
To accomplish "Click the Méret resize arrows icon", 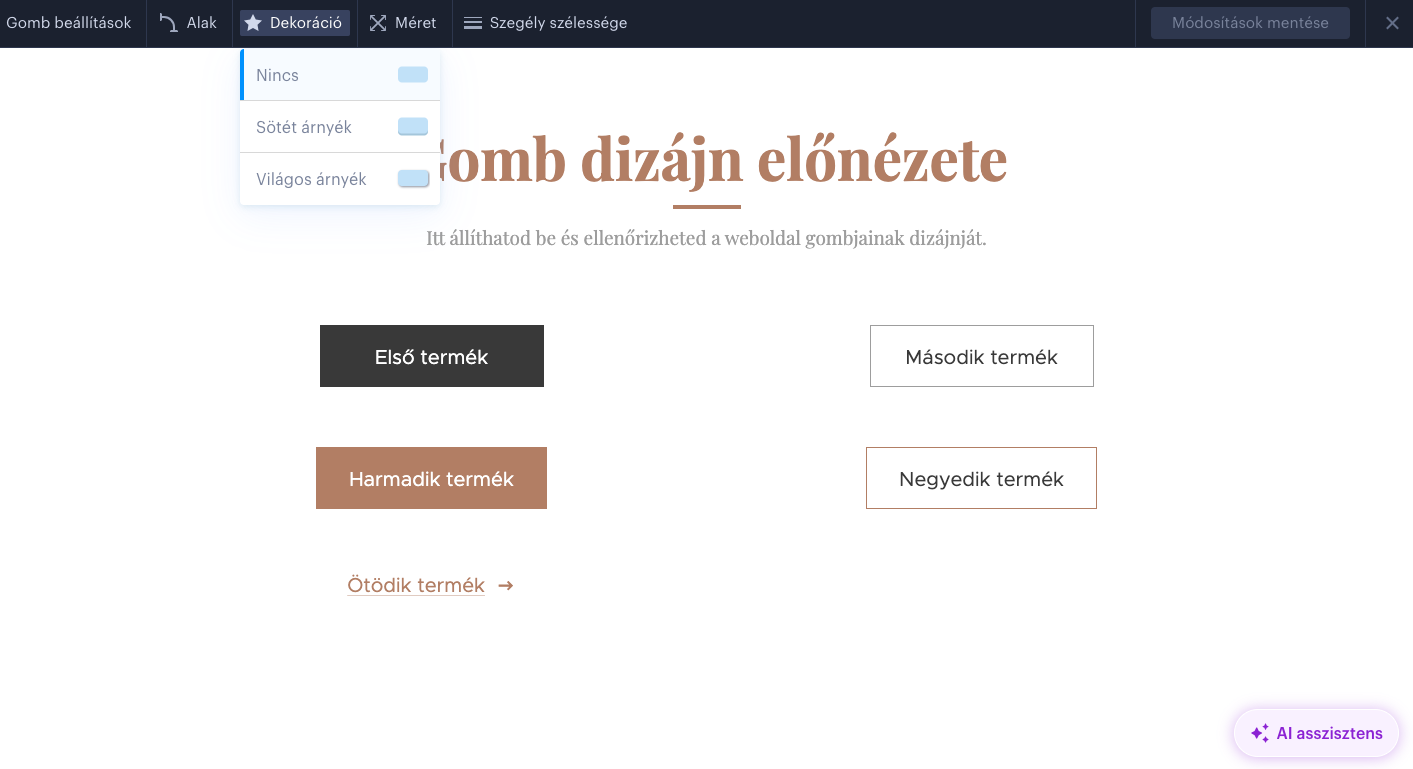I will (378, 23).
